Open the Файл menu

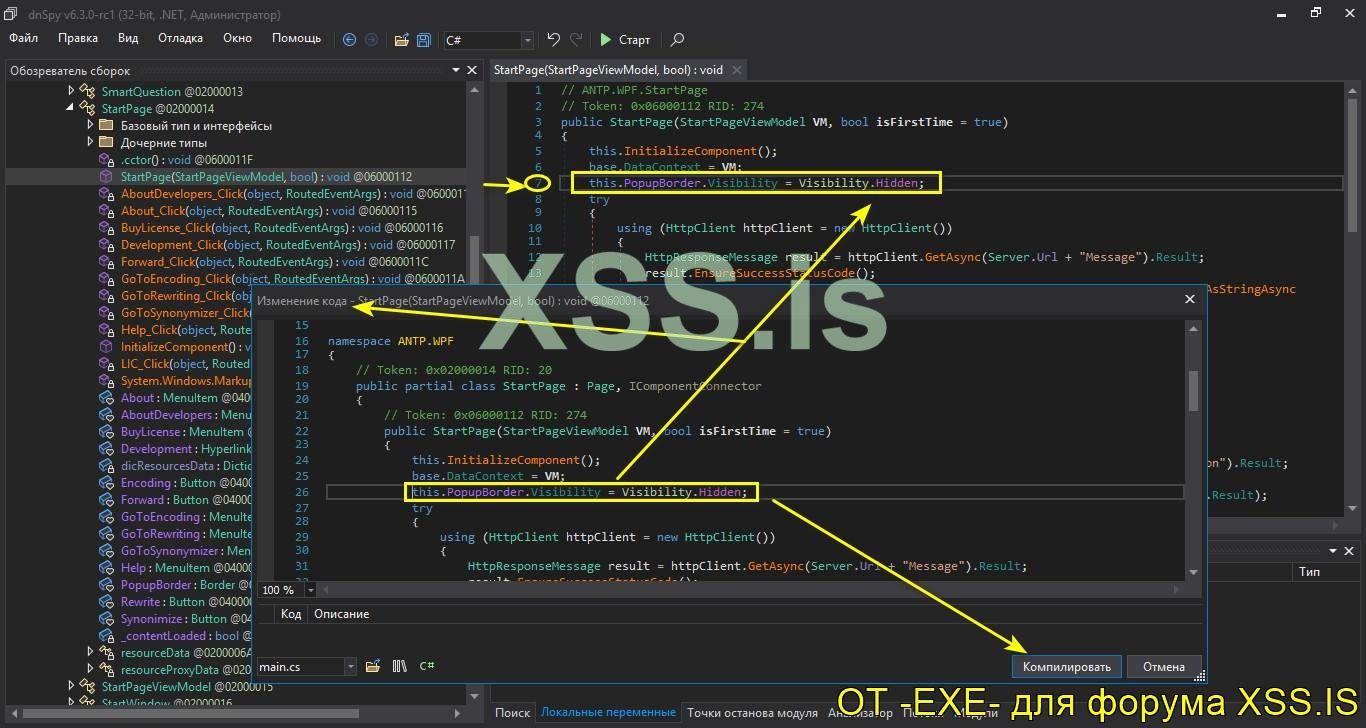pyautogui.click(x=23, y=38)
